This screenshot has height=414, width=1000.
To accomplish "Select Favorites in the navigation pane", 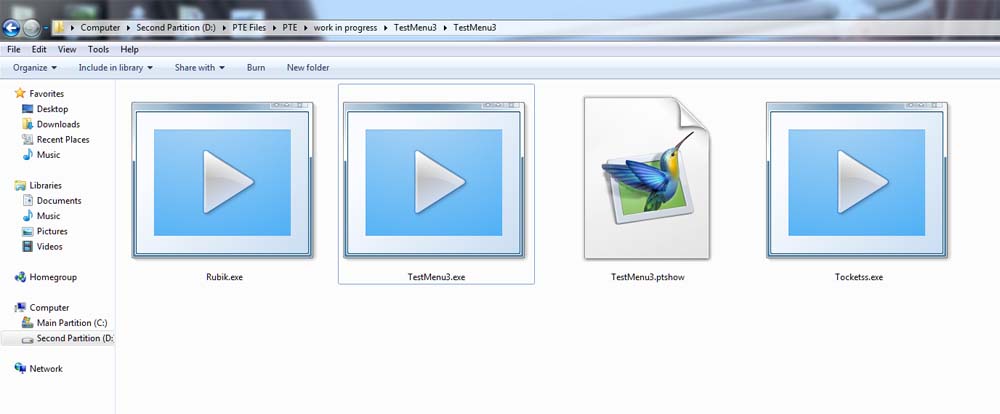I will tap(47, 93).
